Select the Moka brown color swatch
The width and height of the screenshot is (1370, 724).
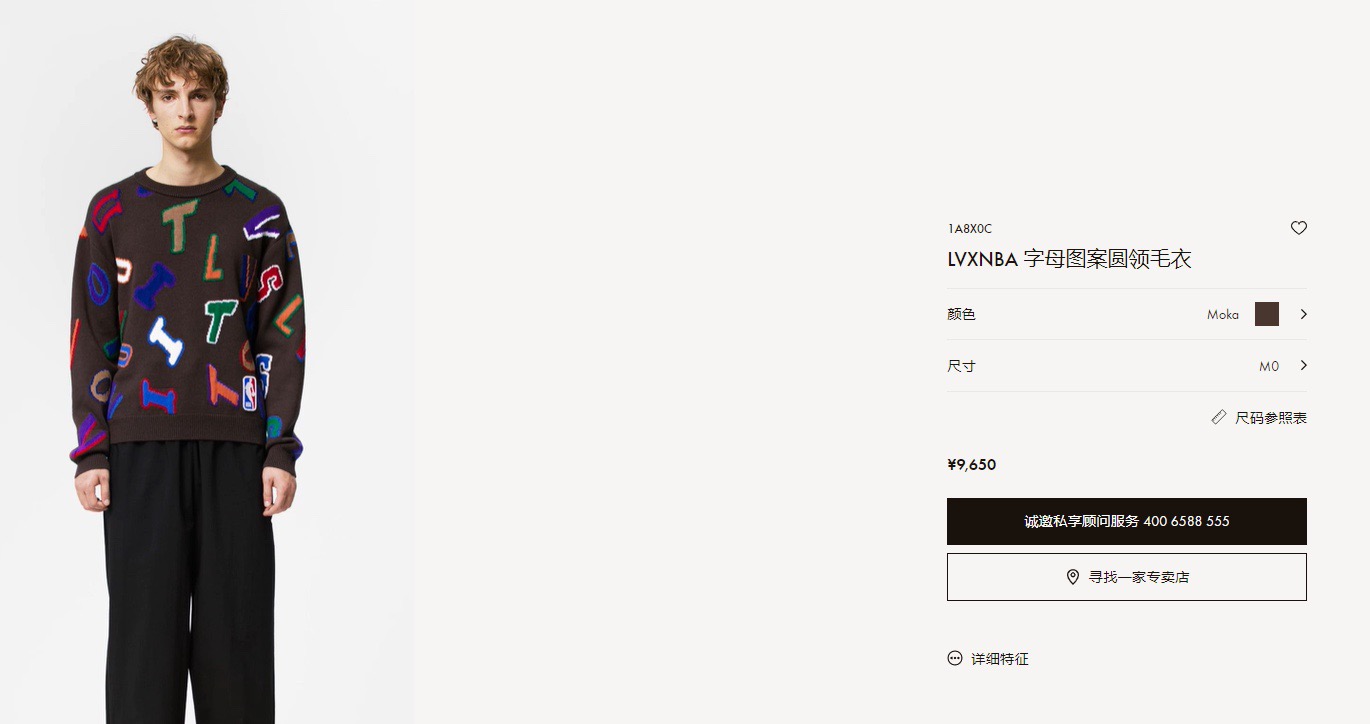pyautogui.click(x=1266, y=314)
